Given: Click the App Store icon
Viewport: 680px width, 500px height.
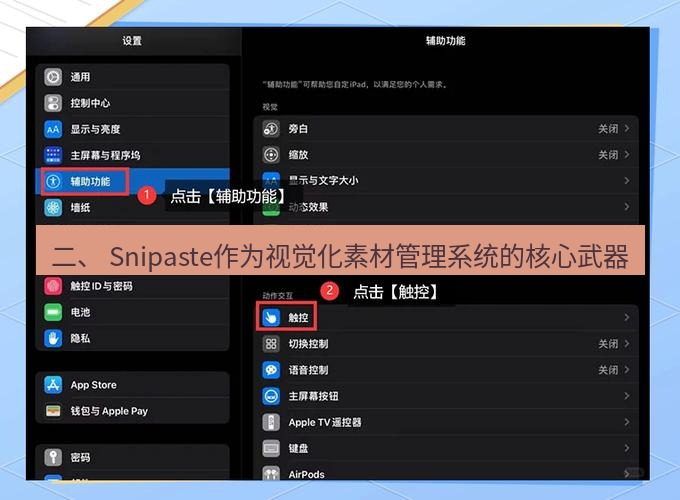Looking at the screenshot, I should point(53,385).
